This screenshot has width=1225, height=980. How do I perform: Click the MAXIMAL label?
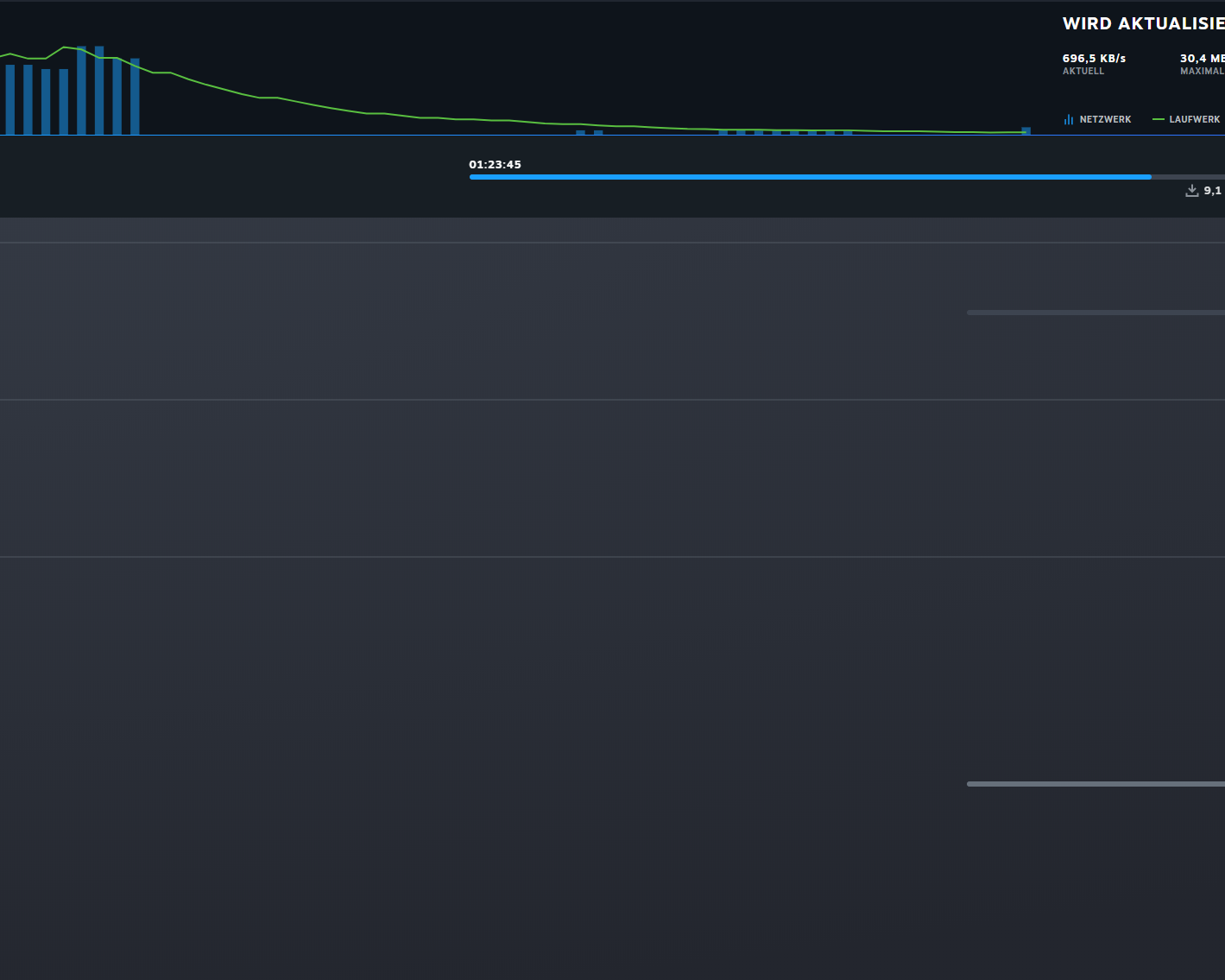click(1202, 72)
